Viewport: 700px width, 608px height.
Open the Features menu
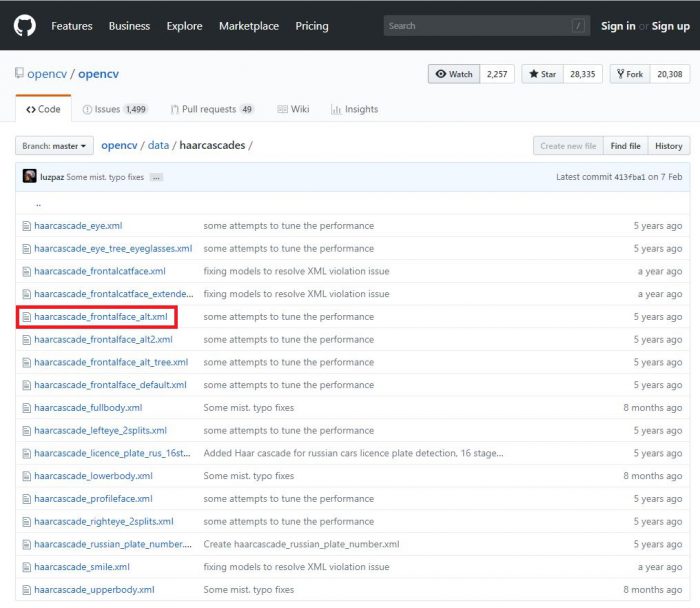[x=71, y=26]
